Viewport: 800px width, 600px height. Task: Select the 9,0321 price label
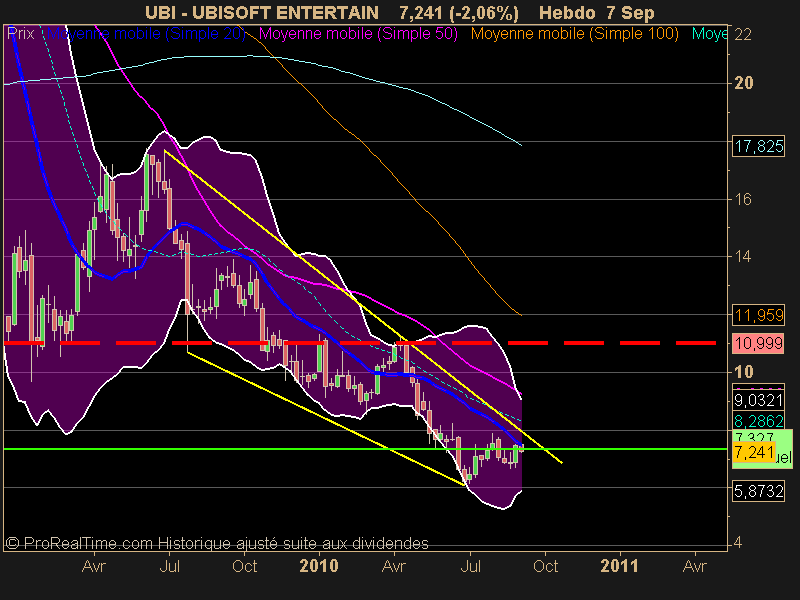click(758, 400)
